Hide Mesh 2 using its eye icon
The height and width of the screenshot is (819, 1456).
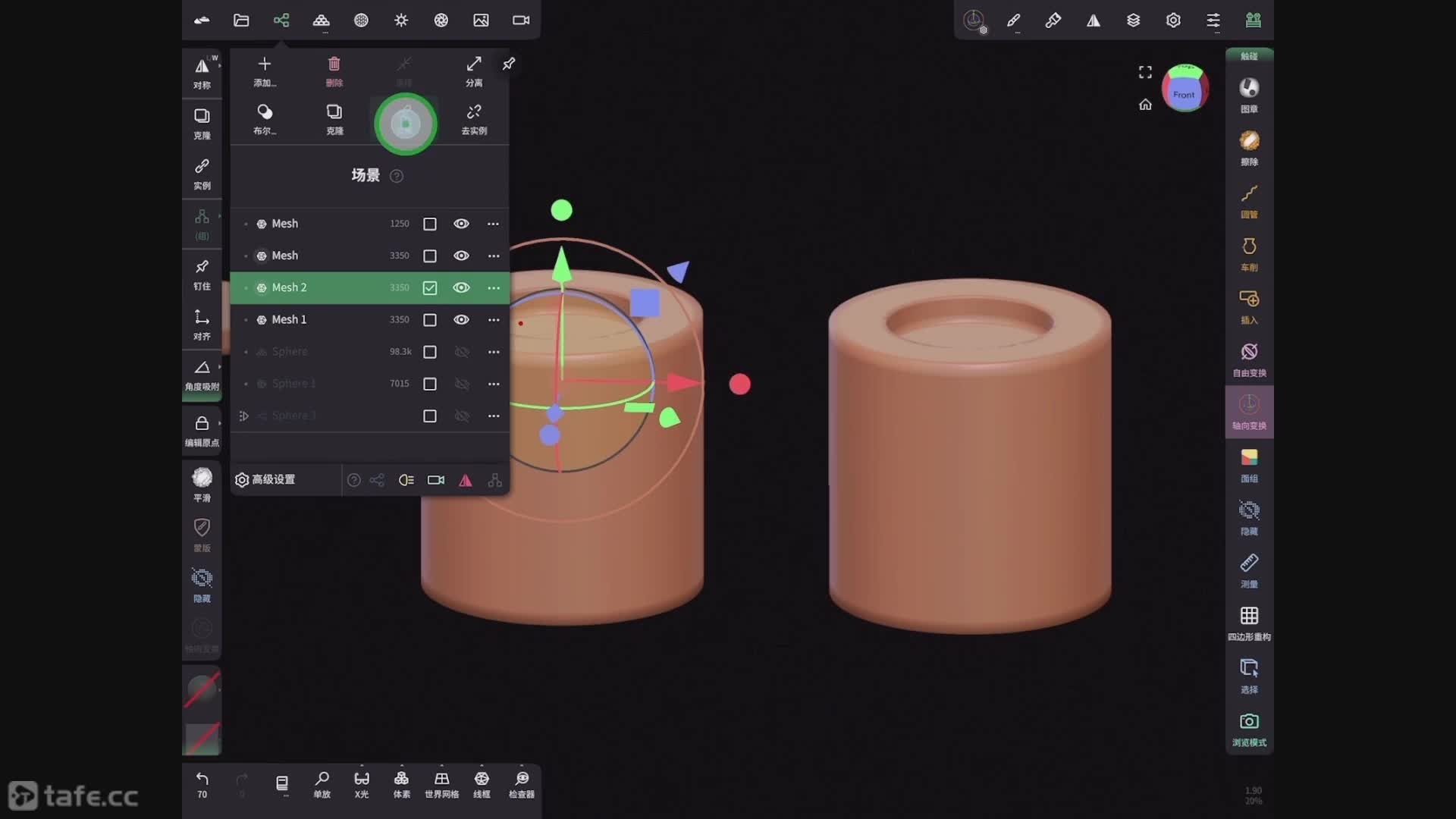point(461,288)
